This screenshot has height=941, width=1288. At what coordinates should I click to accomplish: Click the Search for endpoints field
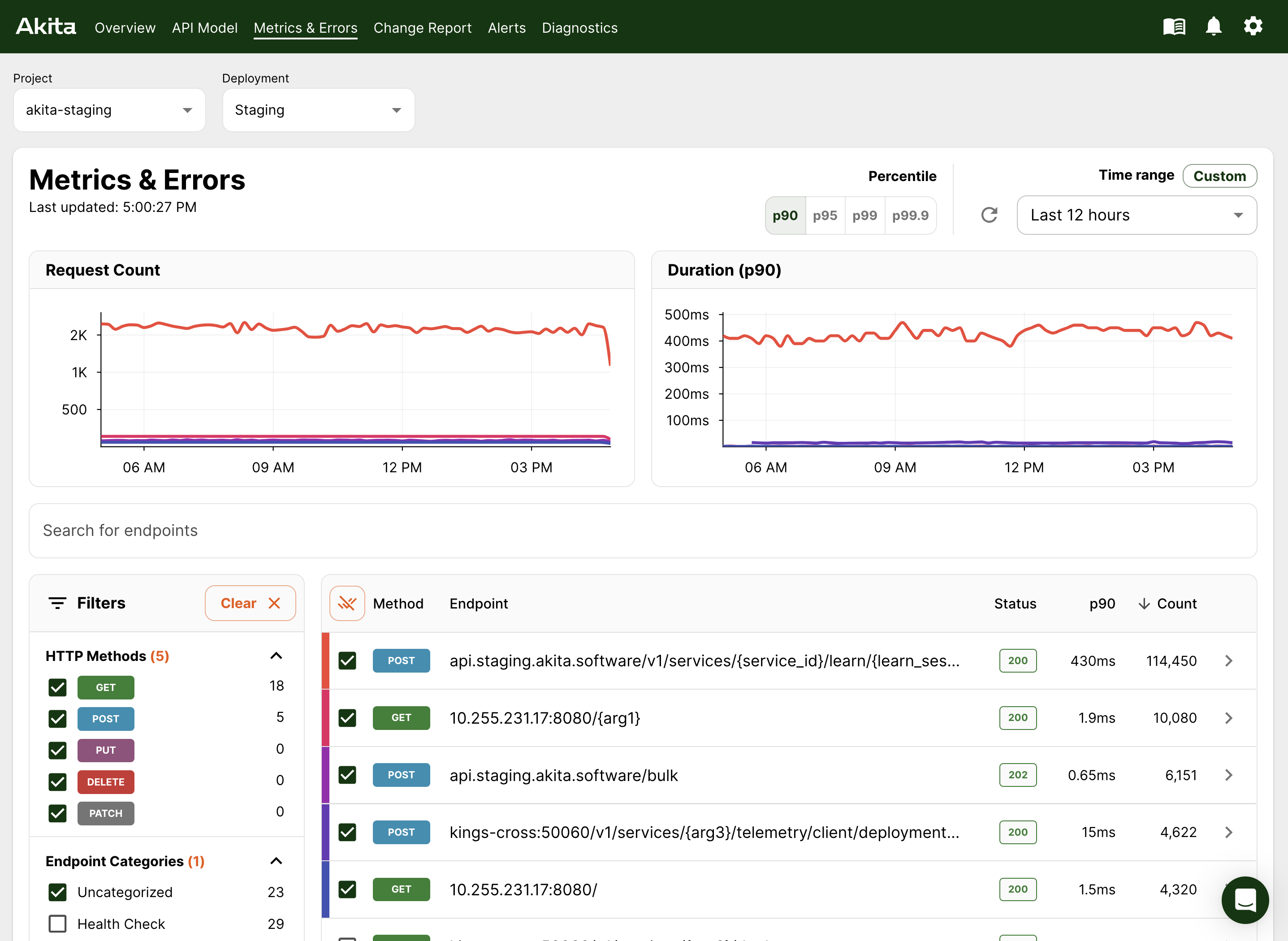[x=643, y=530]
